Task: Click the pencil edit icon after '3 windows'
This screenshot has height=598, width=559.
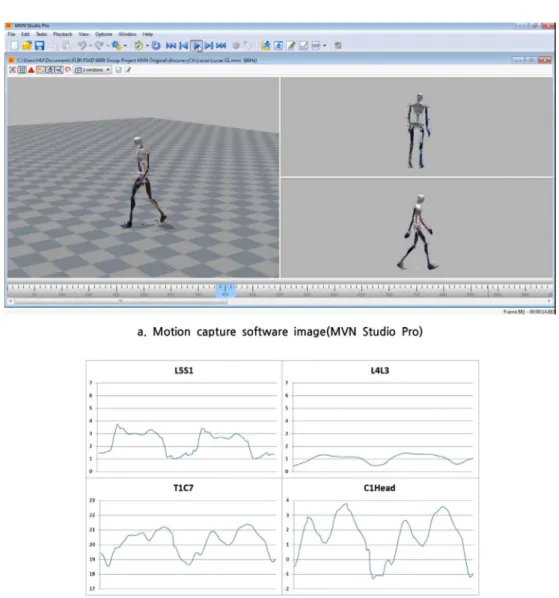Action: (128, 70)
